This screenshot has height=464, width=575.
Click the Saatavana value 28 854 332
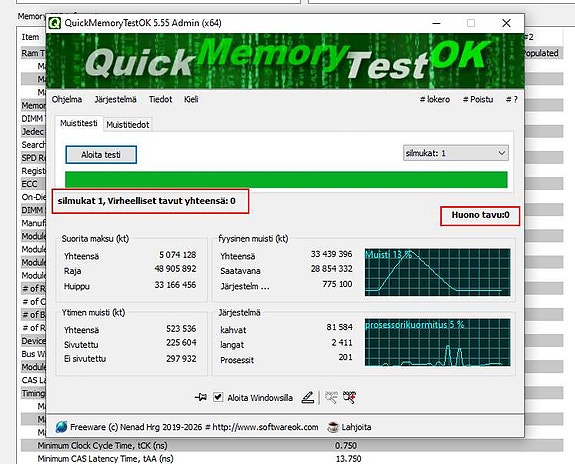point(331,269)
